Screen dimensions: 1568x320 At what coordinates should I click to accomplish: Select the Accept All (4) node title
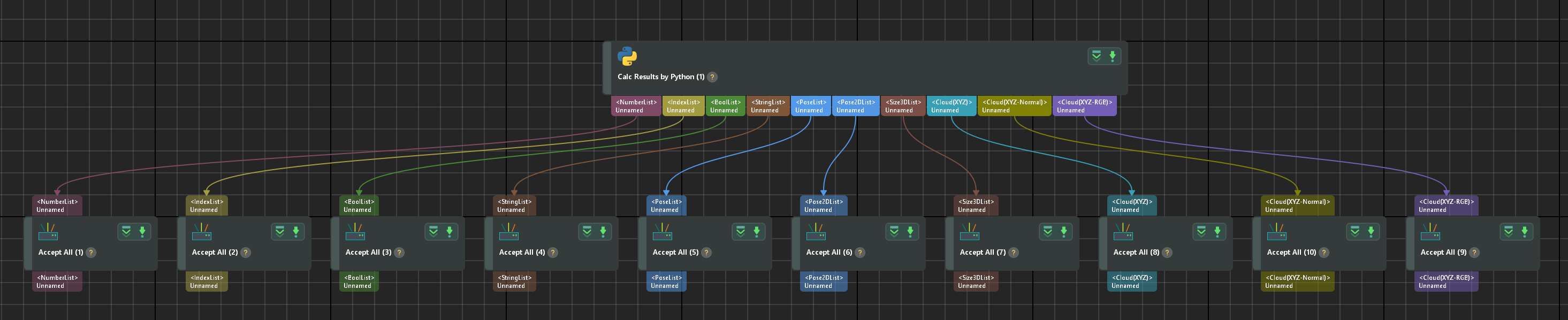click(522, 253)
